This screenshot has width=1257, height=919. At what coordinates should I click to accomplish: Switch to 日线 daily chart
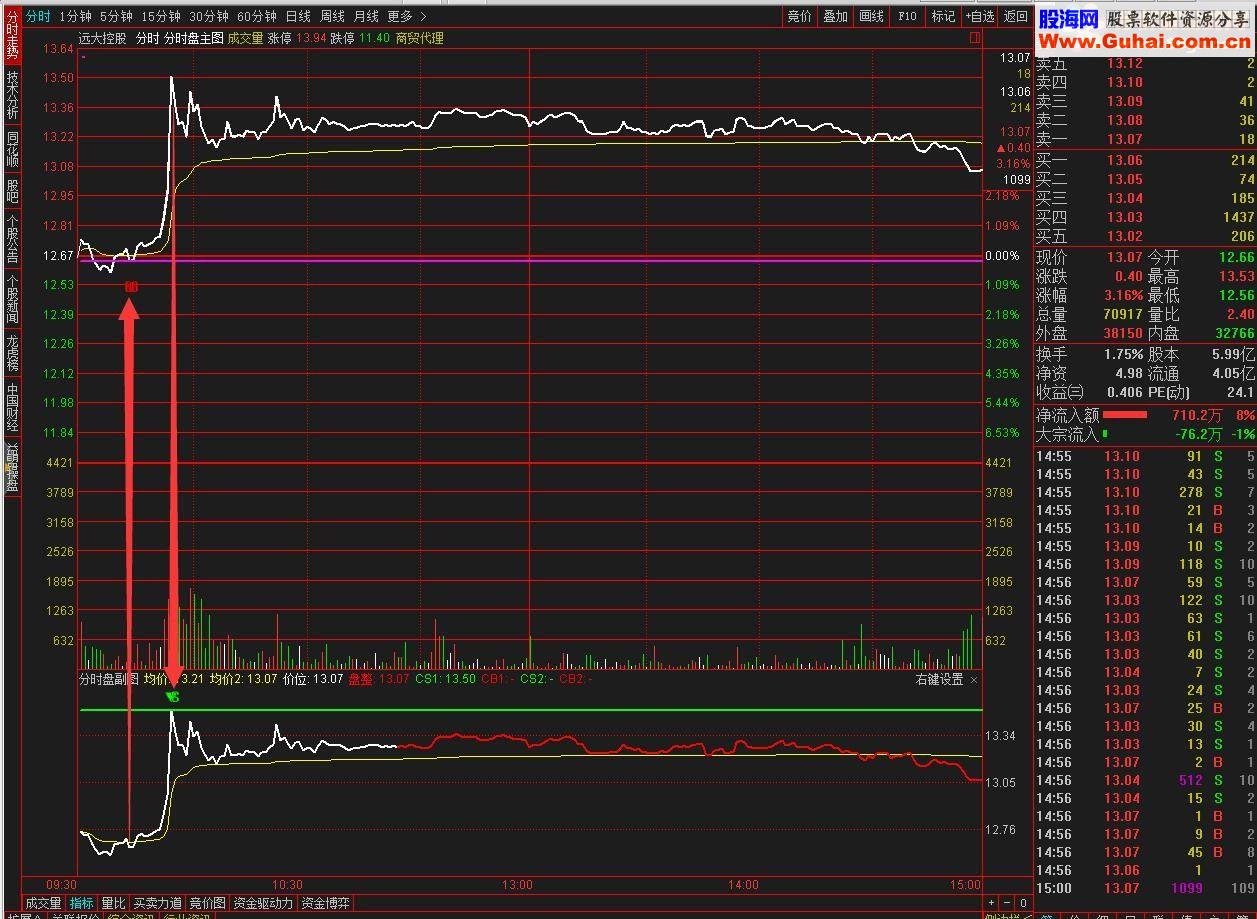298,16
